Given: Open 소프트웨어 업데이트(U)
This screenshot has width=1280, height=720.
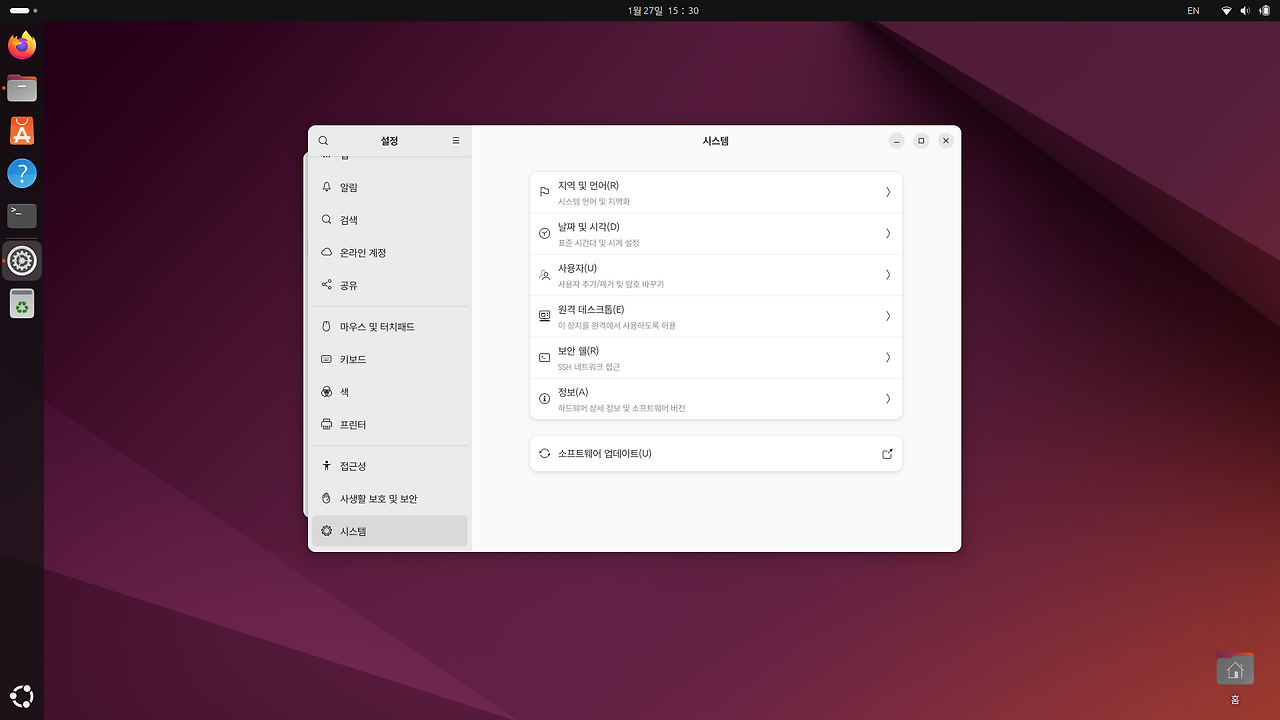Looking at the screenshot, I should [x=716, y=453].
